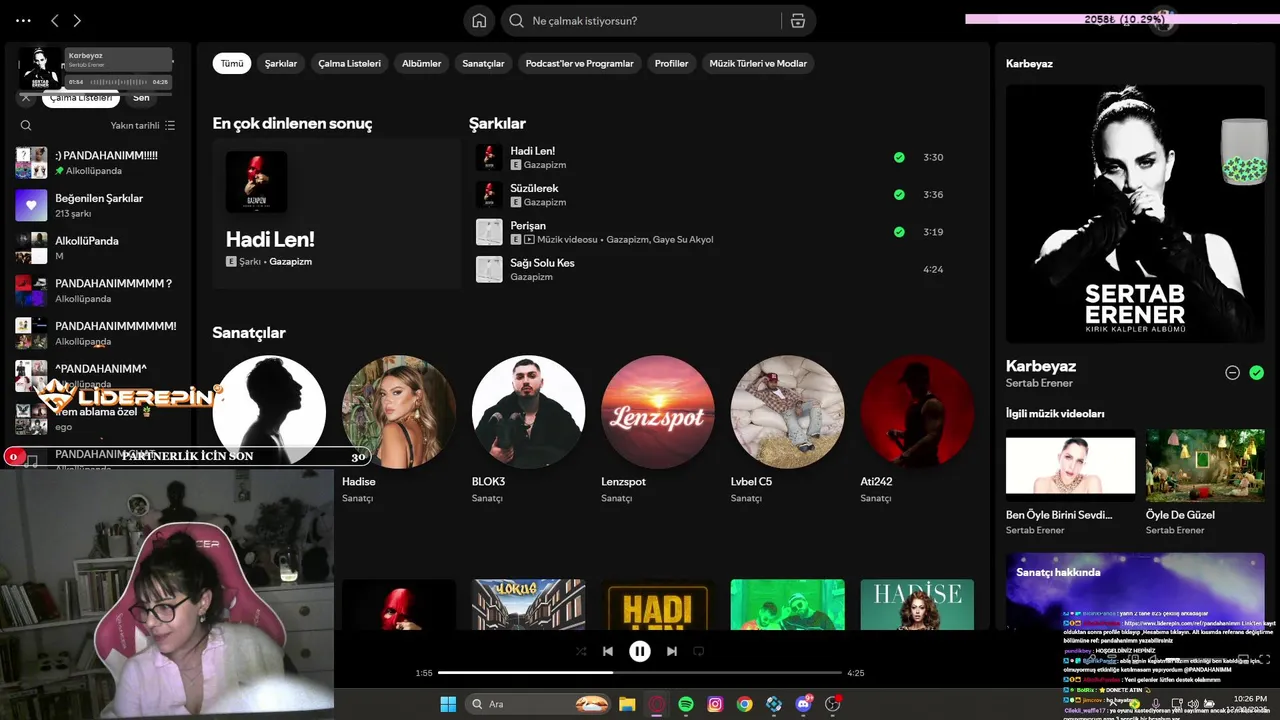Seek using the song progress bar
This screenshot has height=720, width=1280.
click(640, 673)
